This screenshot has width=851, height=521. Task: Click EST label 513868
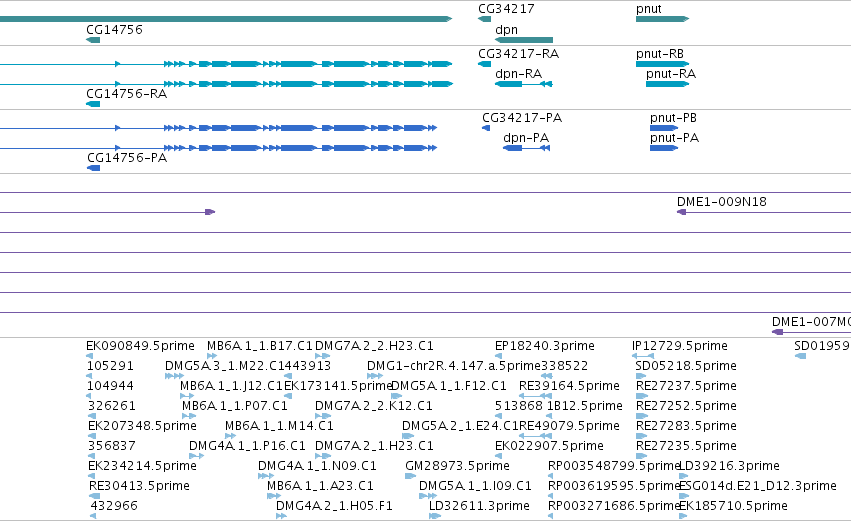[518, 406]
